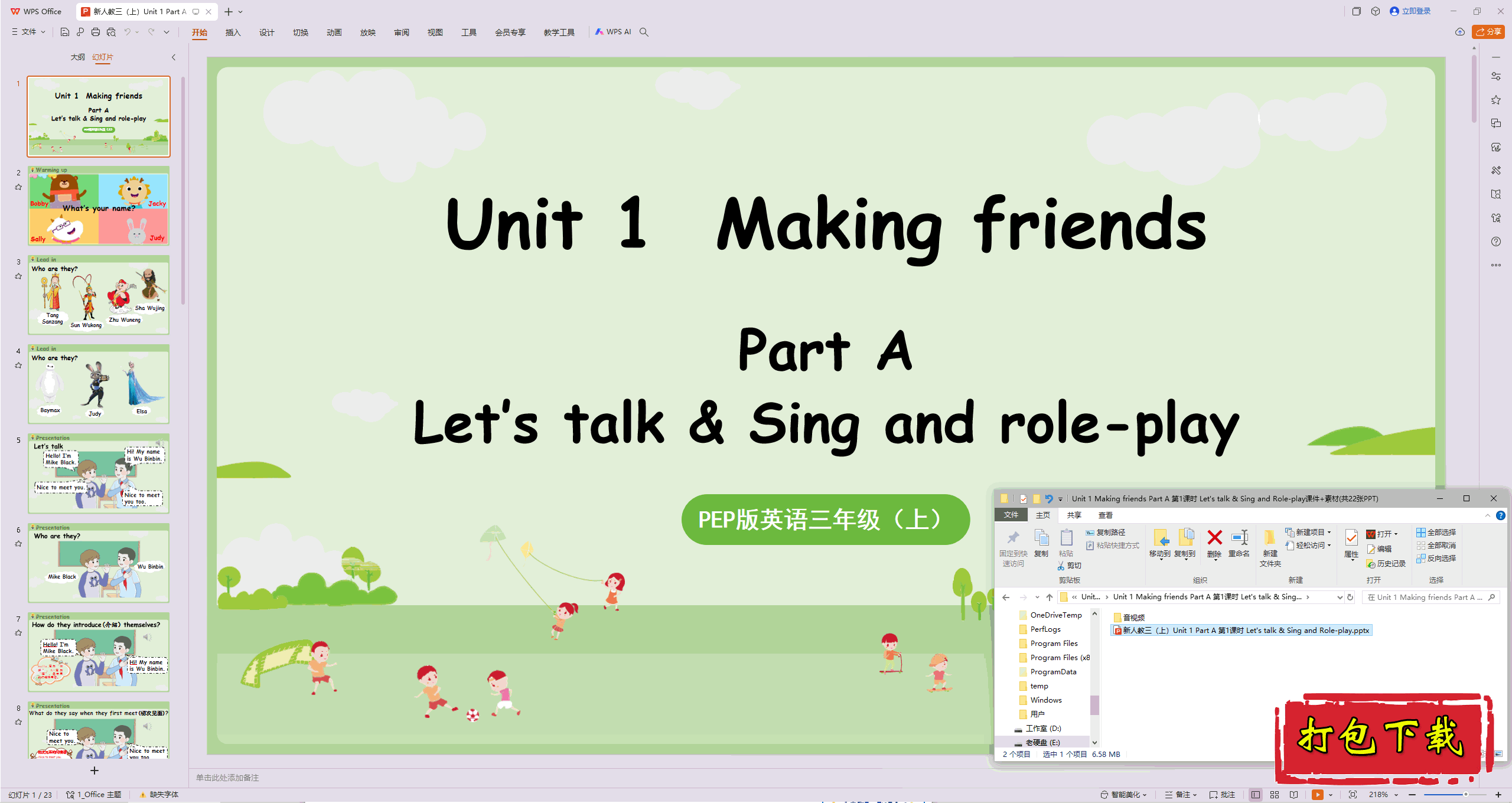Click the undo arrow in WPS toolbar
This screenshot has width=1512, height=803.
click(x=127, y=32)
